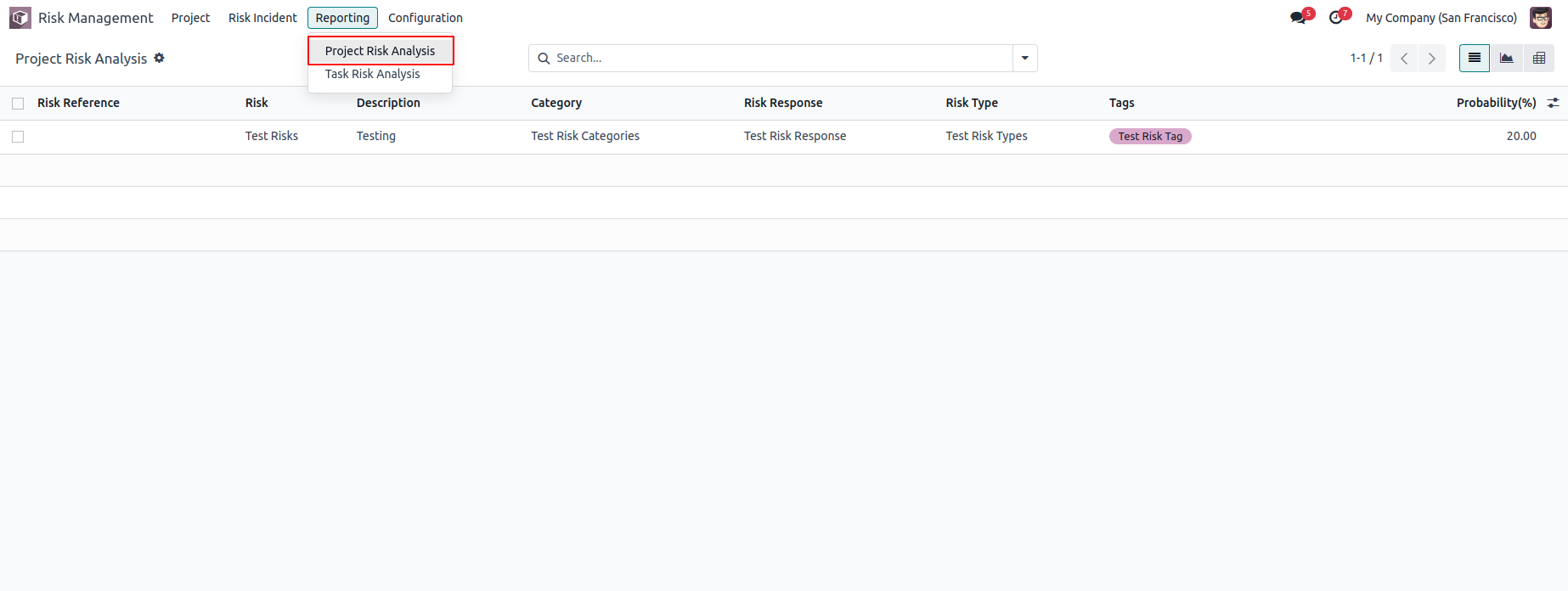
Task: Switch to list view
Action: 1475,59
